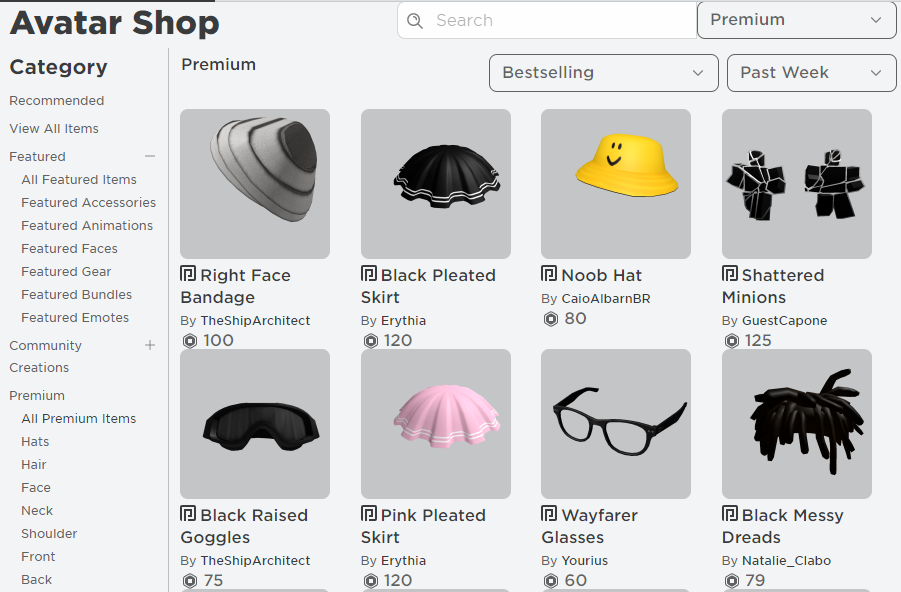Screen dimensions: 901x592
Task: Click Premium badge icon beside Shattered Minions
Action: click(x=730, y=274)
